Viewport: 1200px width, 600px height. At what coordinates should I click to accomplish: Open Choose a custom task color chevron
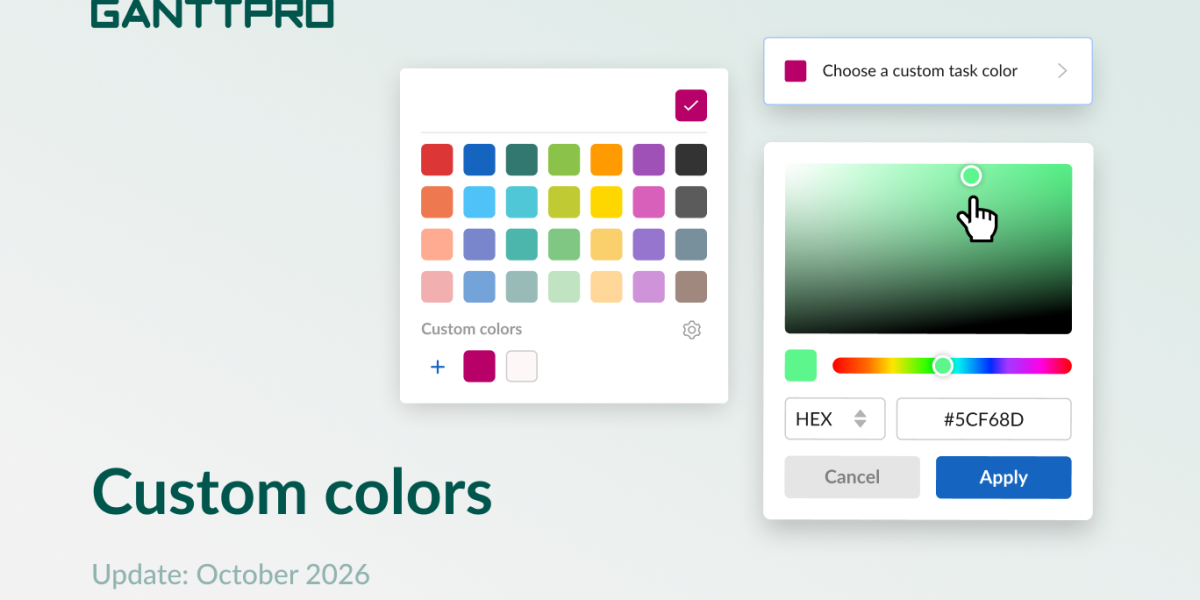click(1062, 71)
